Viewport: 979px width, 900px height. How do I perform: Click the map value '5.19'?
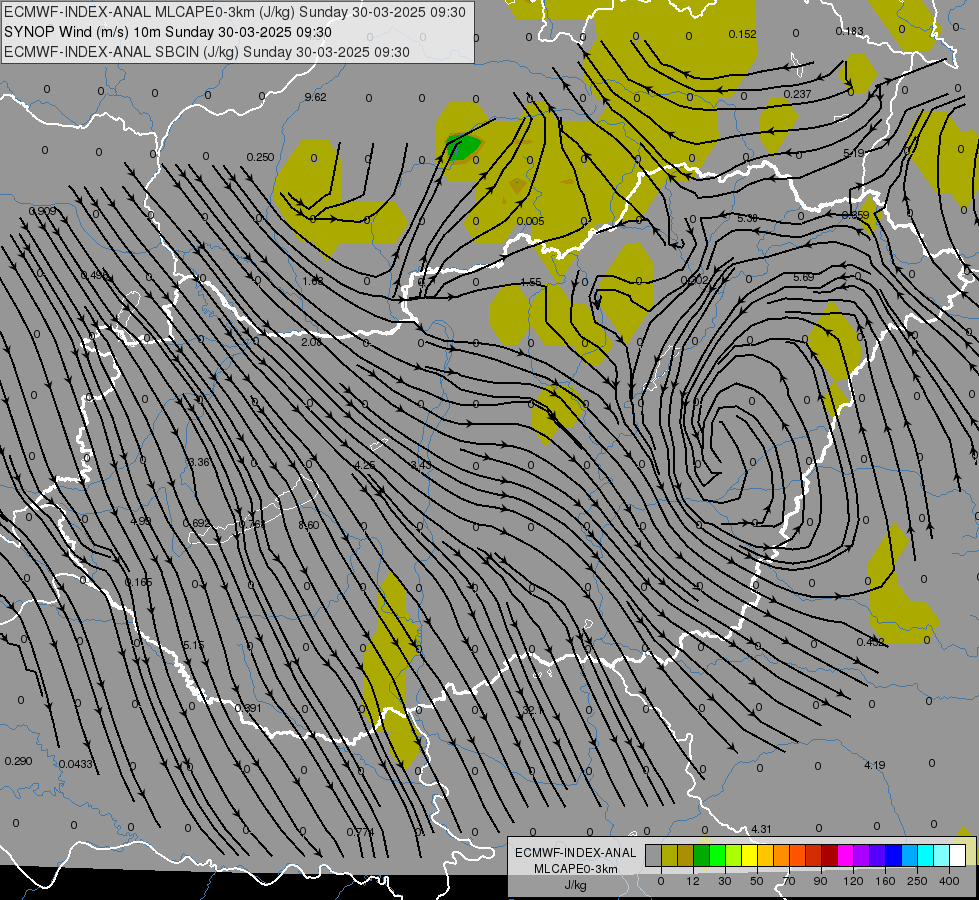[854, 153]
